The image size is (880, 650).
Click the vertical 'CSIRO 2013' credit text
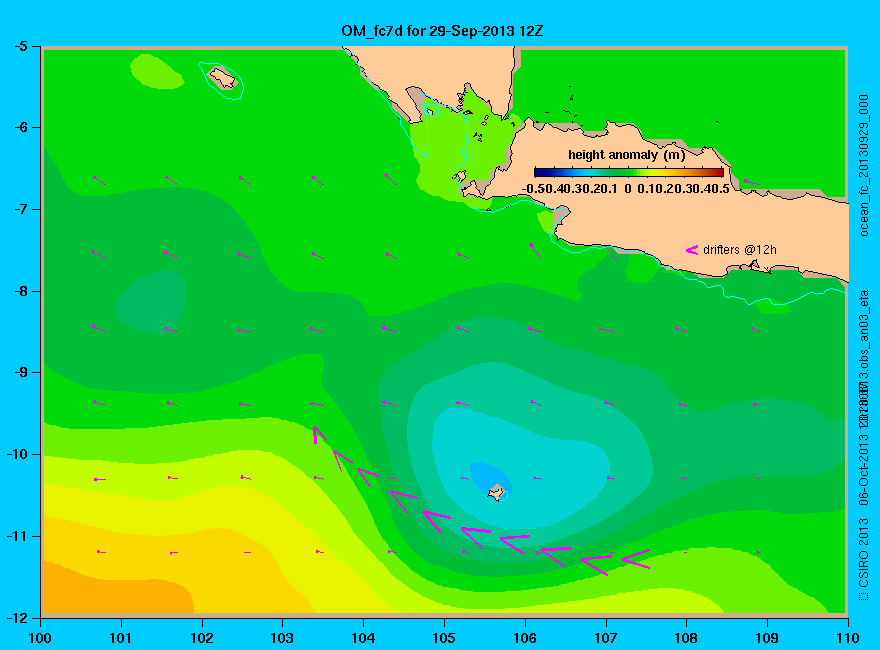tap(864, 553)
